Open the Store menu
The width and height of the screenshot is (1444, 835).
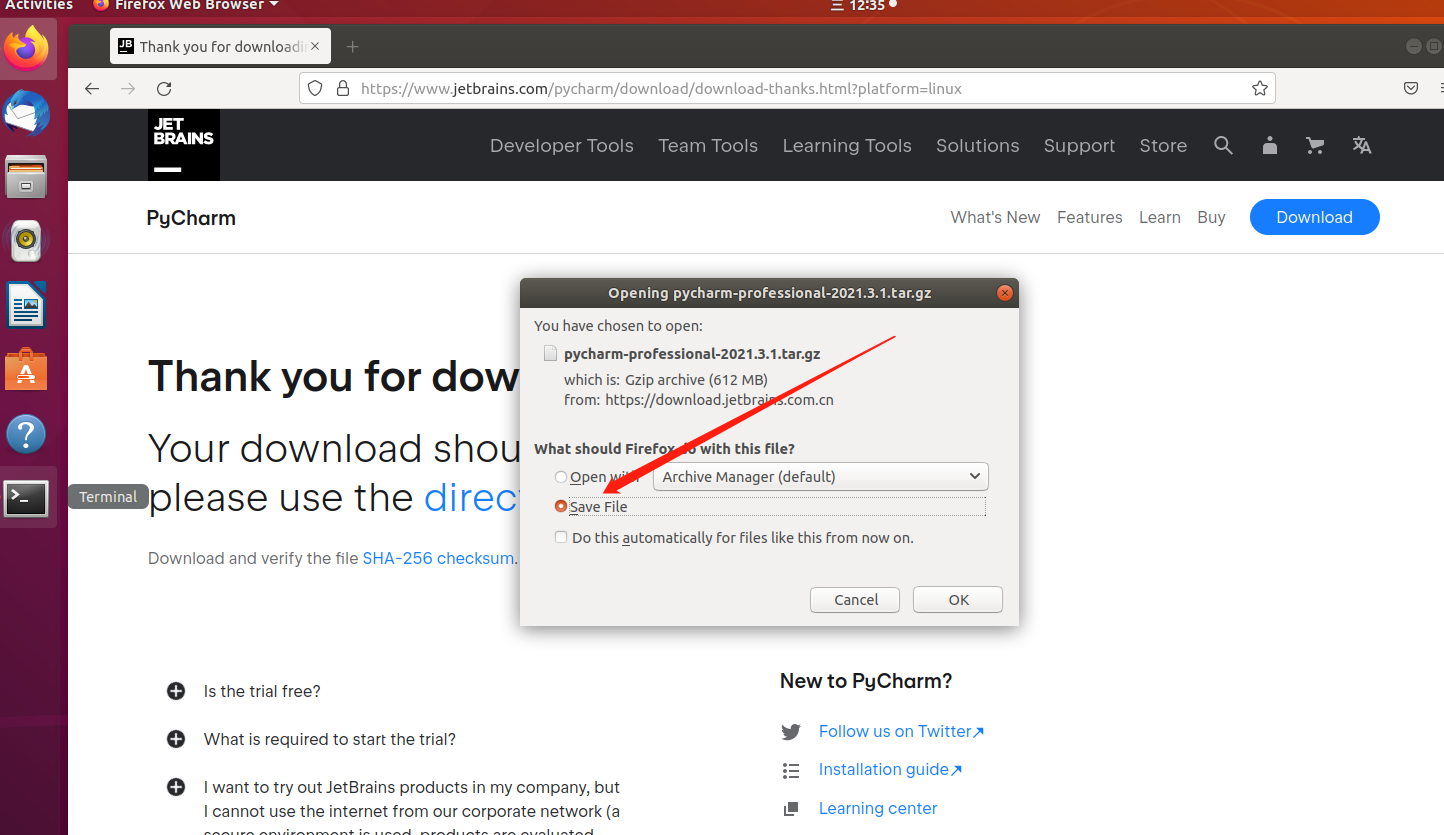coord(1163,145)
